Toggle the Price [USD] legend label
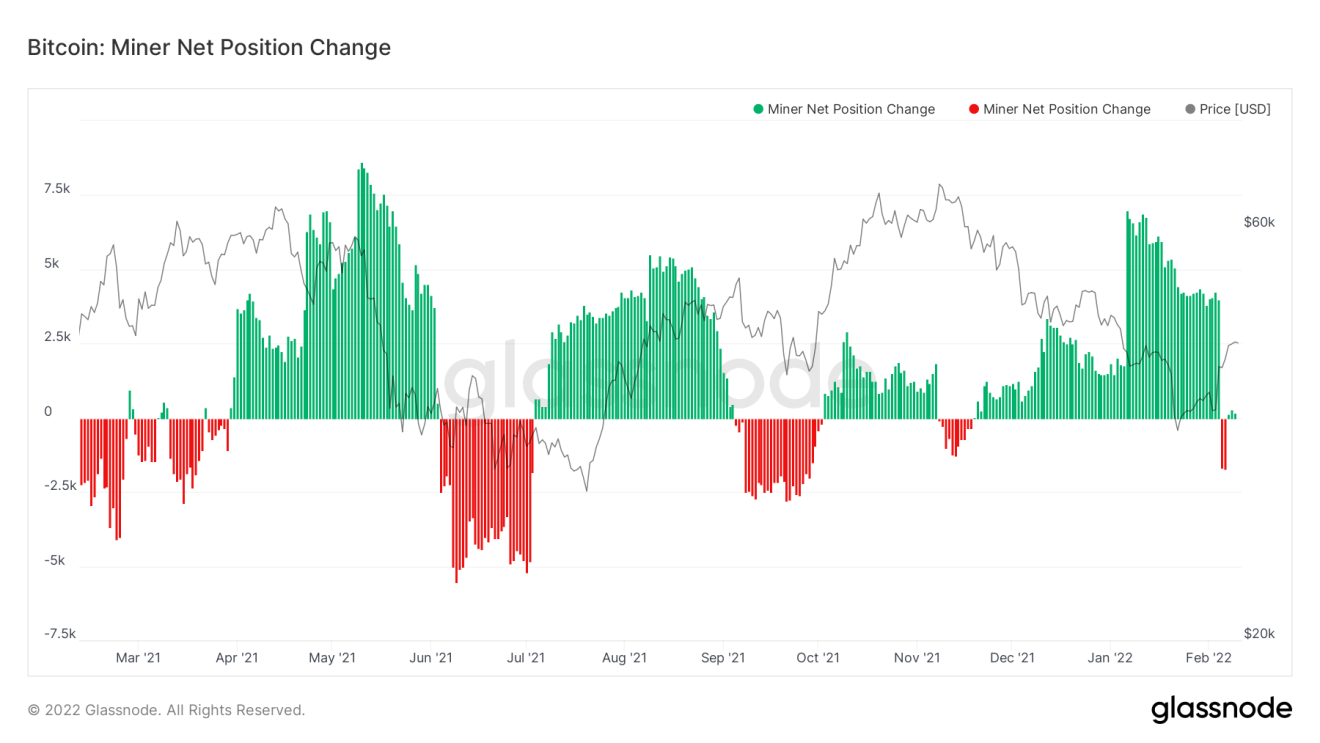This screenshot has height=743, width=1320. pyautogui.click(x=1235, y=109)
